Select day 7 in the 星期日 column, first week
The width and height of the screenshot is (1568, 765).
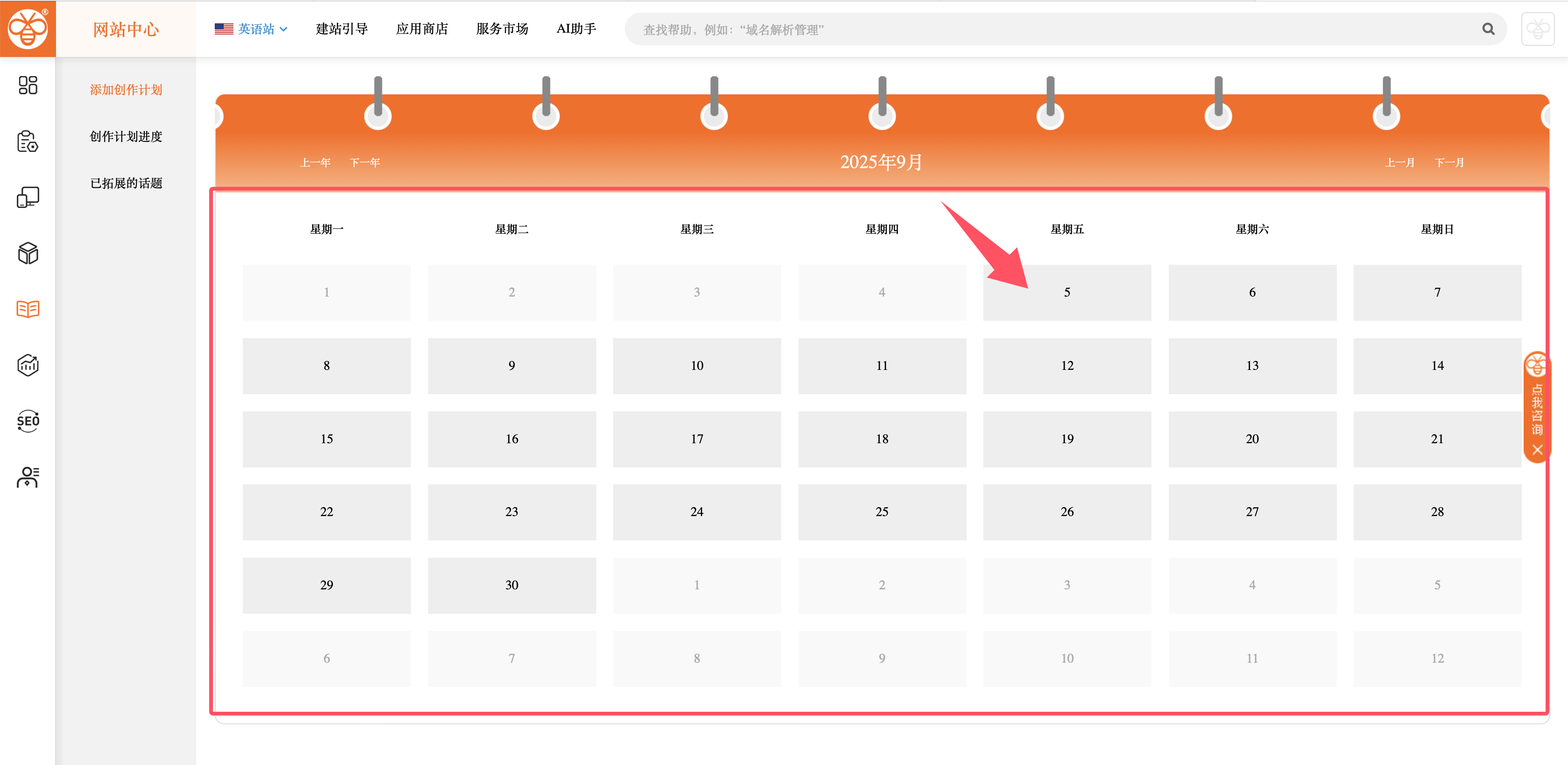1437,293
